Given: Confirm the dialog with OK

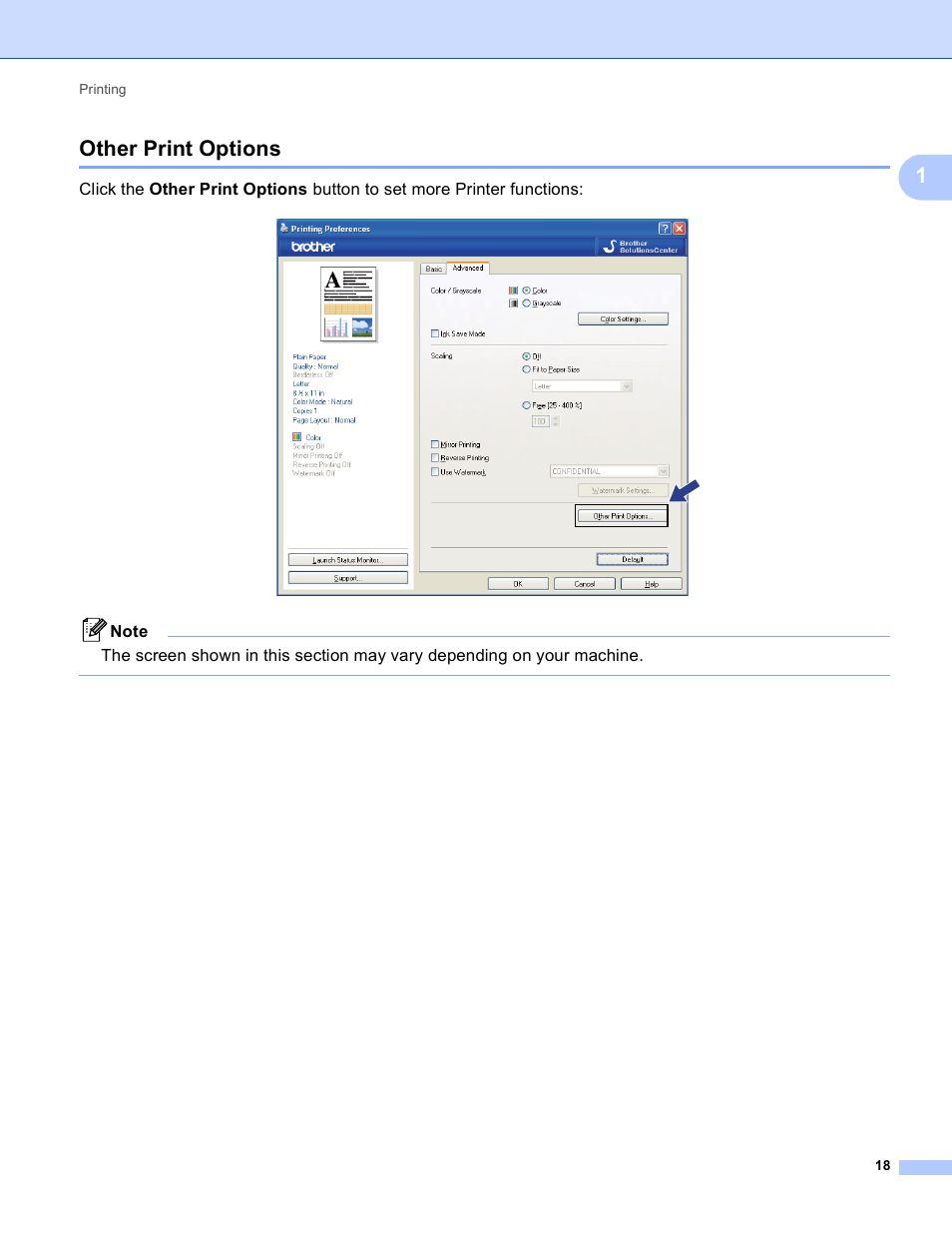Looking at the screenshot, I should pyautogui.click(x=518, y=584).
